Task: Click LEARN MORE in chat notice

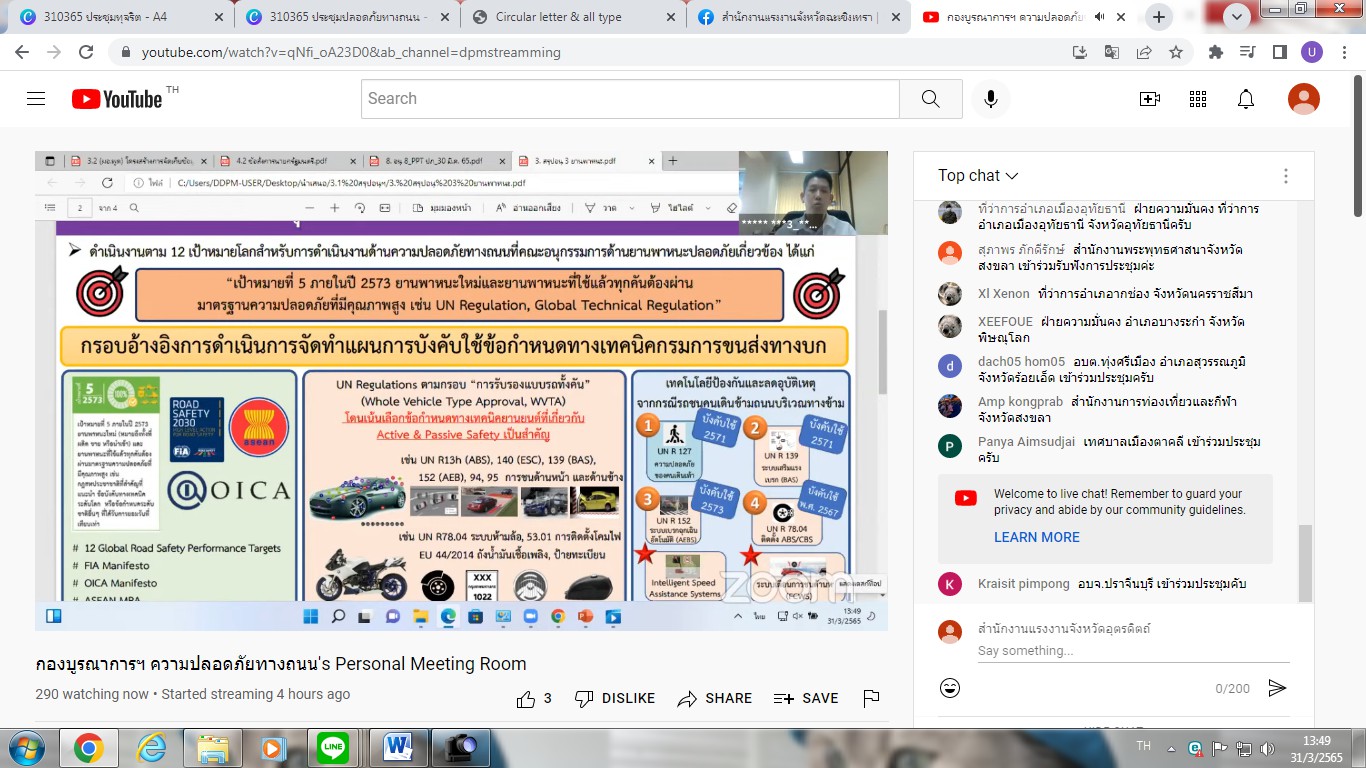Action: click(x=1036, y=537)
